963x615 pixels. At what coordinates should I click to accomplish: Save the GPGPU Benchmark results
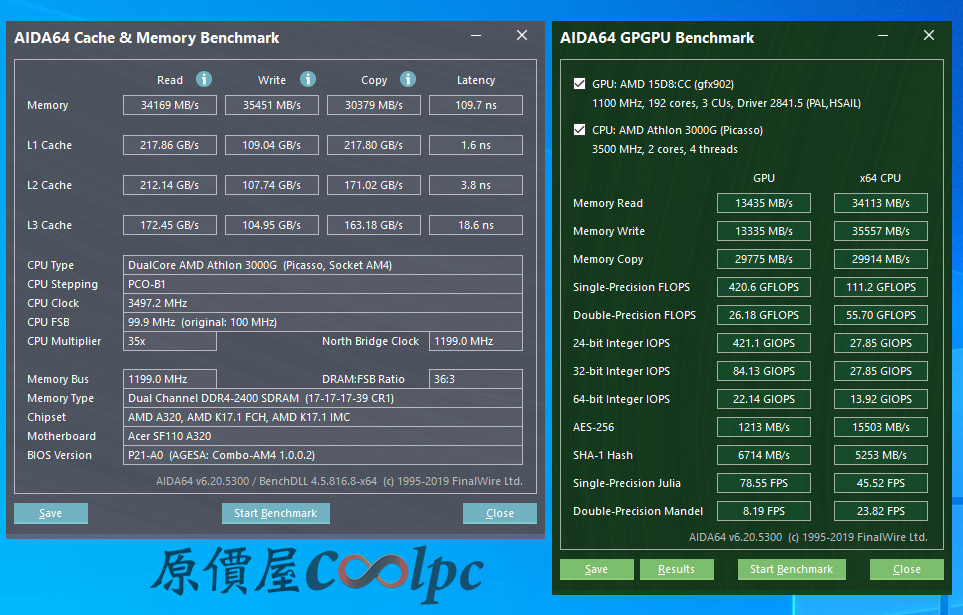(596, 569)
